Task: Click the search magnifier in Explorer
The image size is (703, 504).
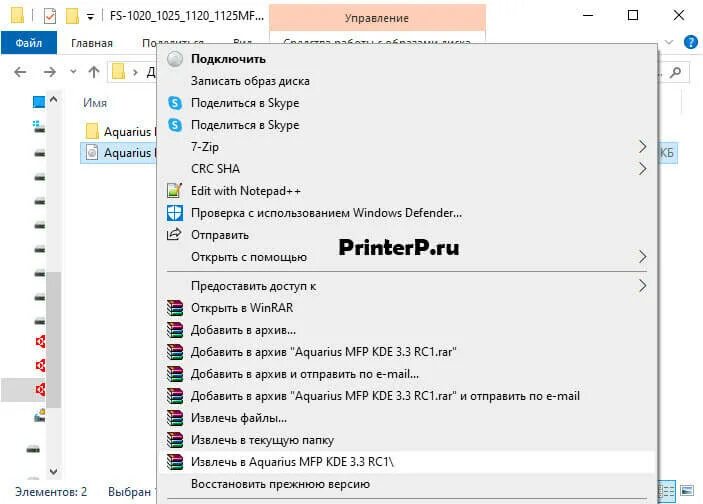Action: (675, 72)
